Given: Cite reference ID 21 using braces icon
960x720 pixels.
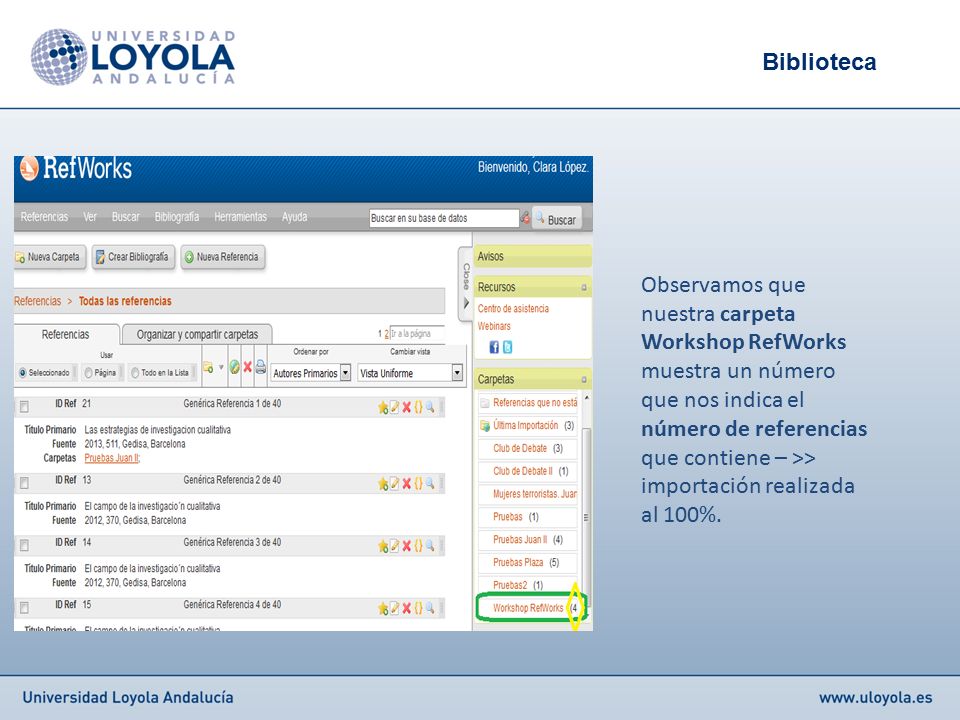Looking at the screenshot, I should point(418,407).
